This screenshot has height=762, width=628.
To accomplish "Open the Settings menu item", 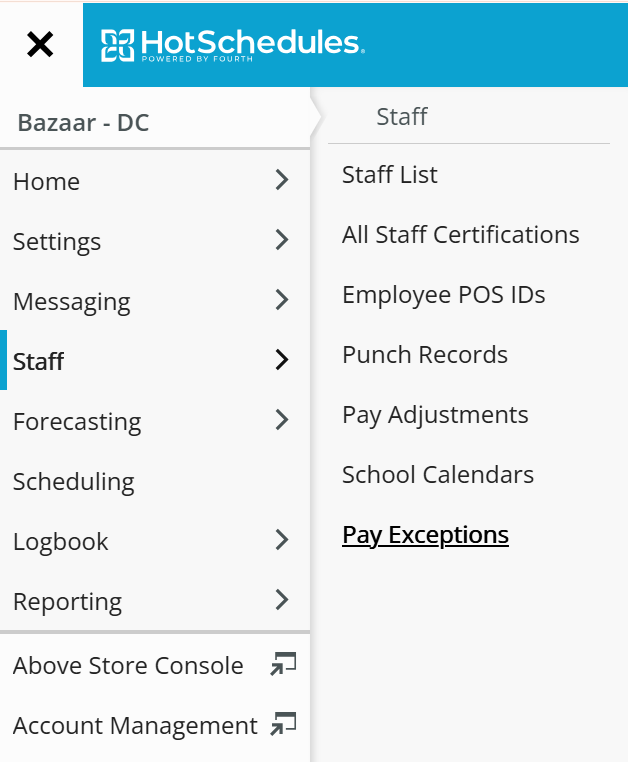I will (155, 241).
